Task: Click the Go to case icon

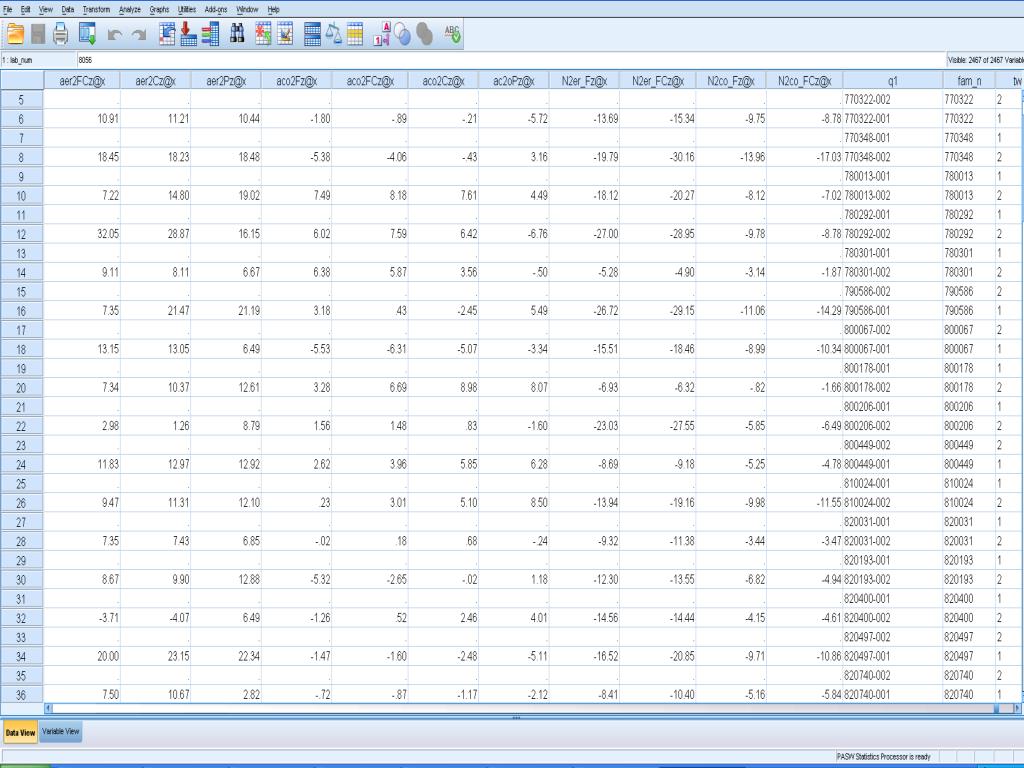Action: coord(167,34)
